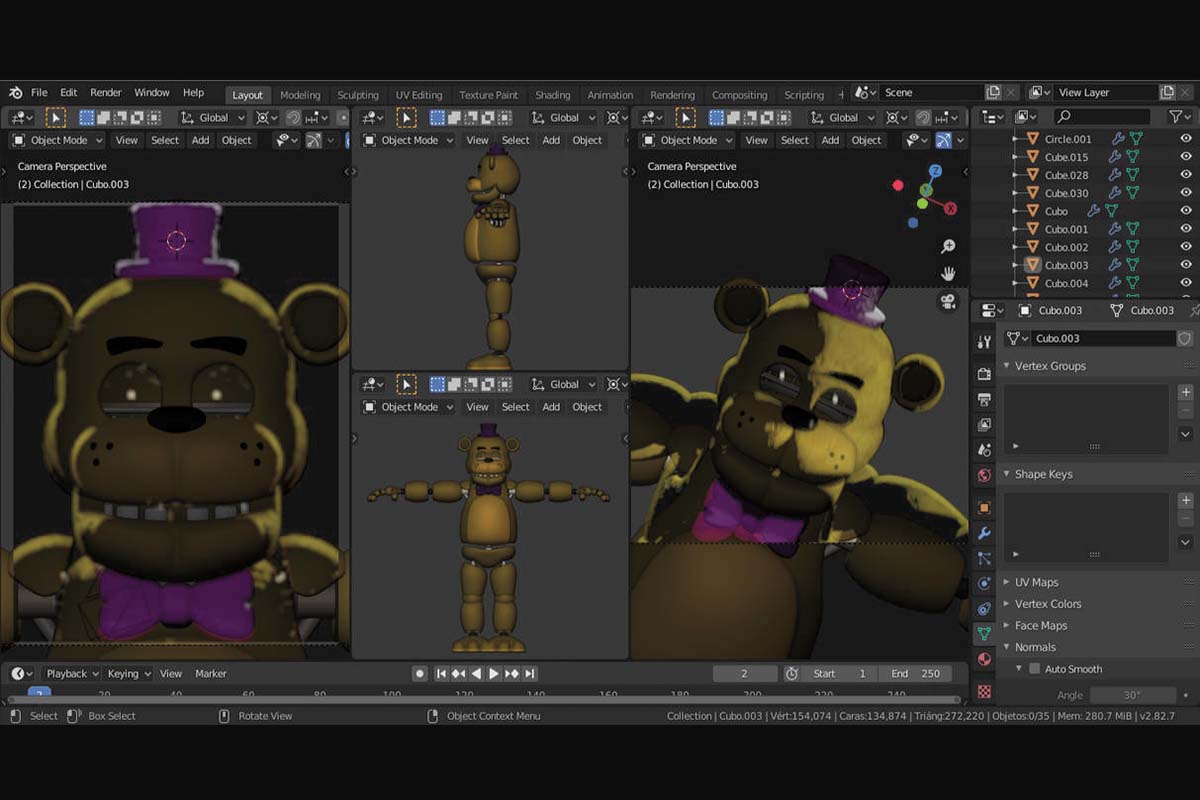Click Add in the left viewport header

click(200, 141)
